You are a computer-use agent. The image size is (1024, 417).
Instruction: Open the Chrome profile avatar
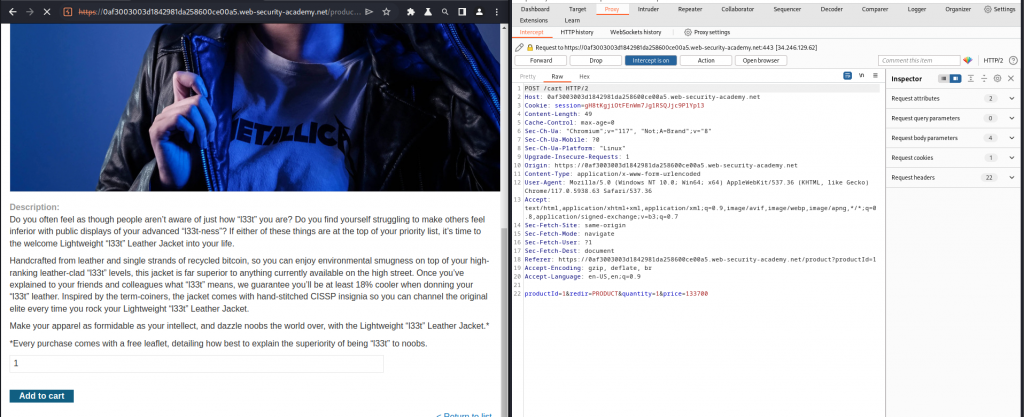[479, 12]
